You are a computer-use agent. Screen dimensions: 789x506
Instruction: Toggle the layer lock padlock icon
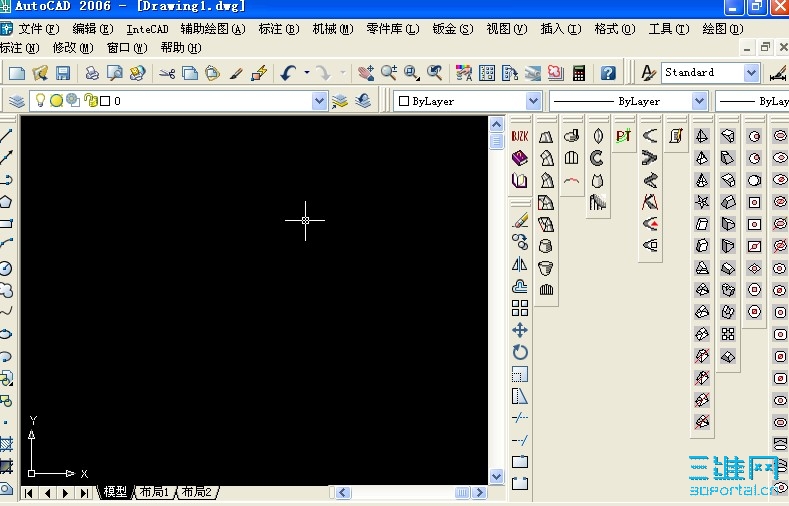(91, 101)
